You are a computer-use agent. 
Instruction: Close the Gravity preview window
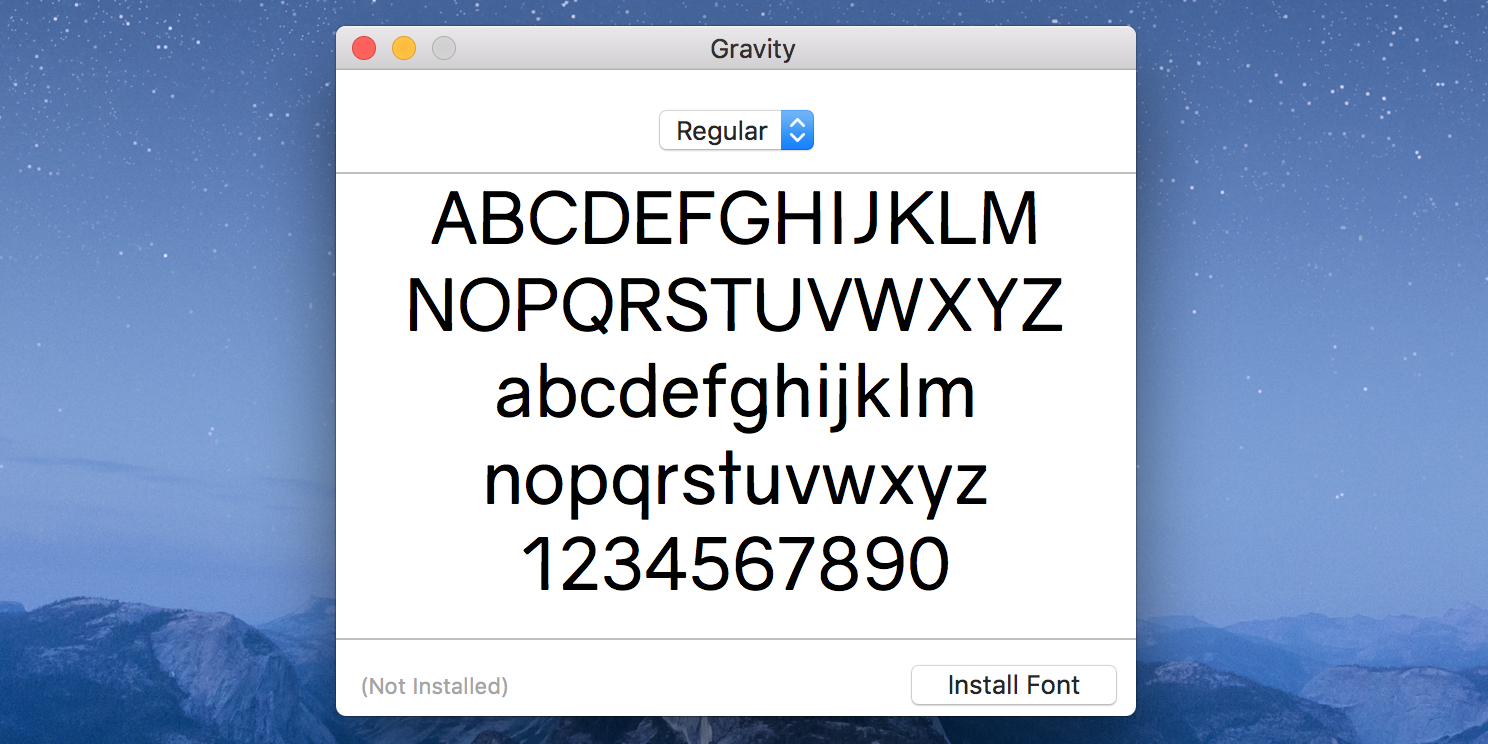[x=363, y=47]
